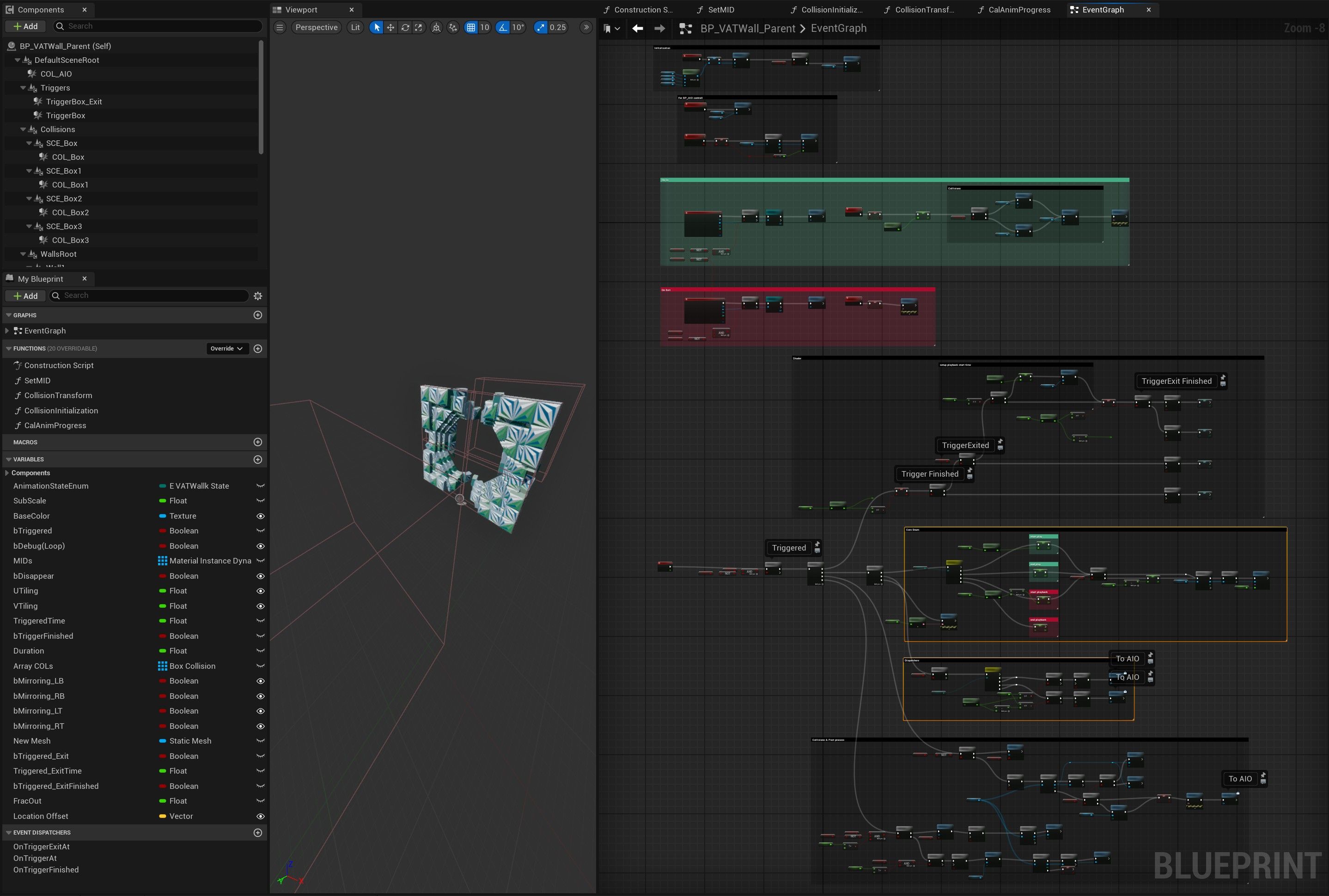This screenshot has width=1329, height=896.
Task: Open the function Override dropdown
Action: (x=227, y=349)
